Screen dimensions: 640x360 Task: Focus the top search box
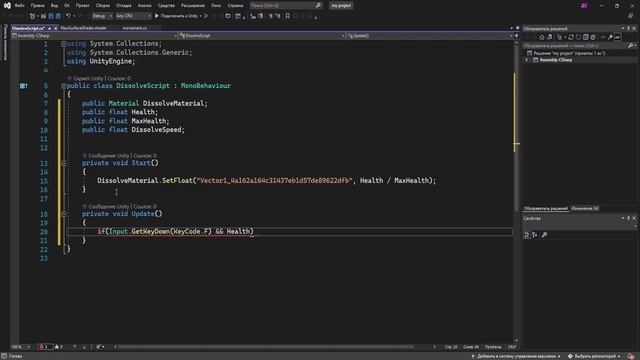click(x=285, y=6)
